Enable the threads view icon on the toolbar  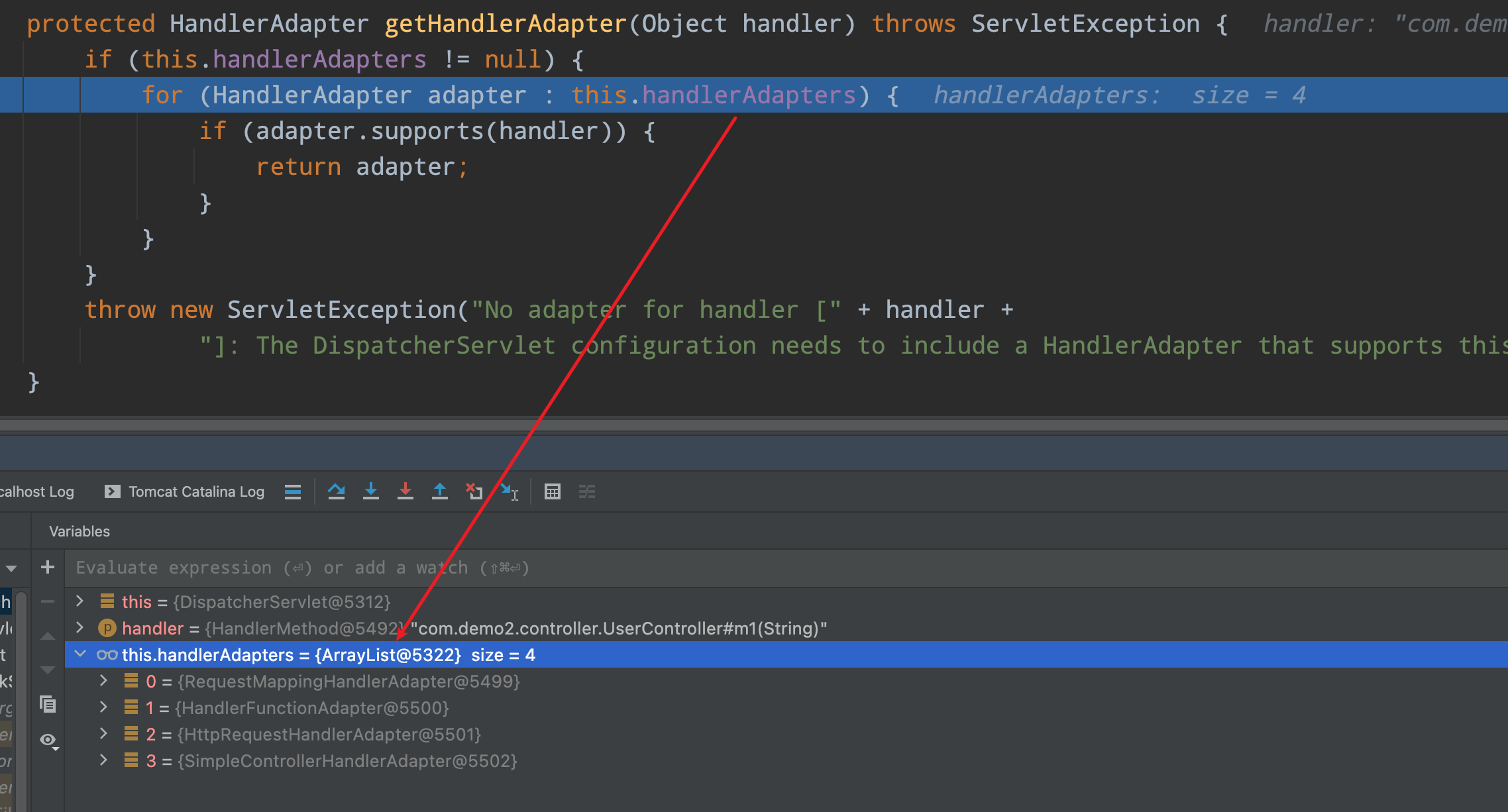[587, 491]
